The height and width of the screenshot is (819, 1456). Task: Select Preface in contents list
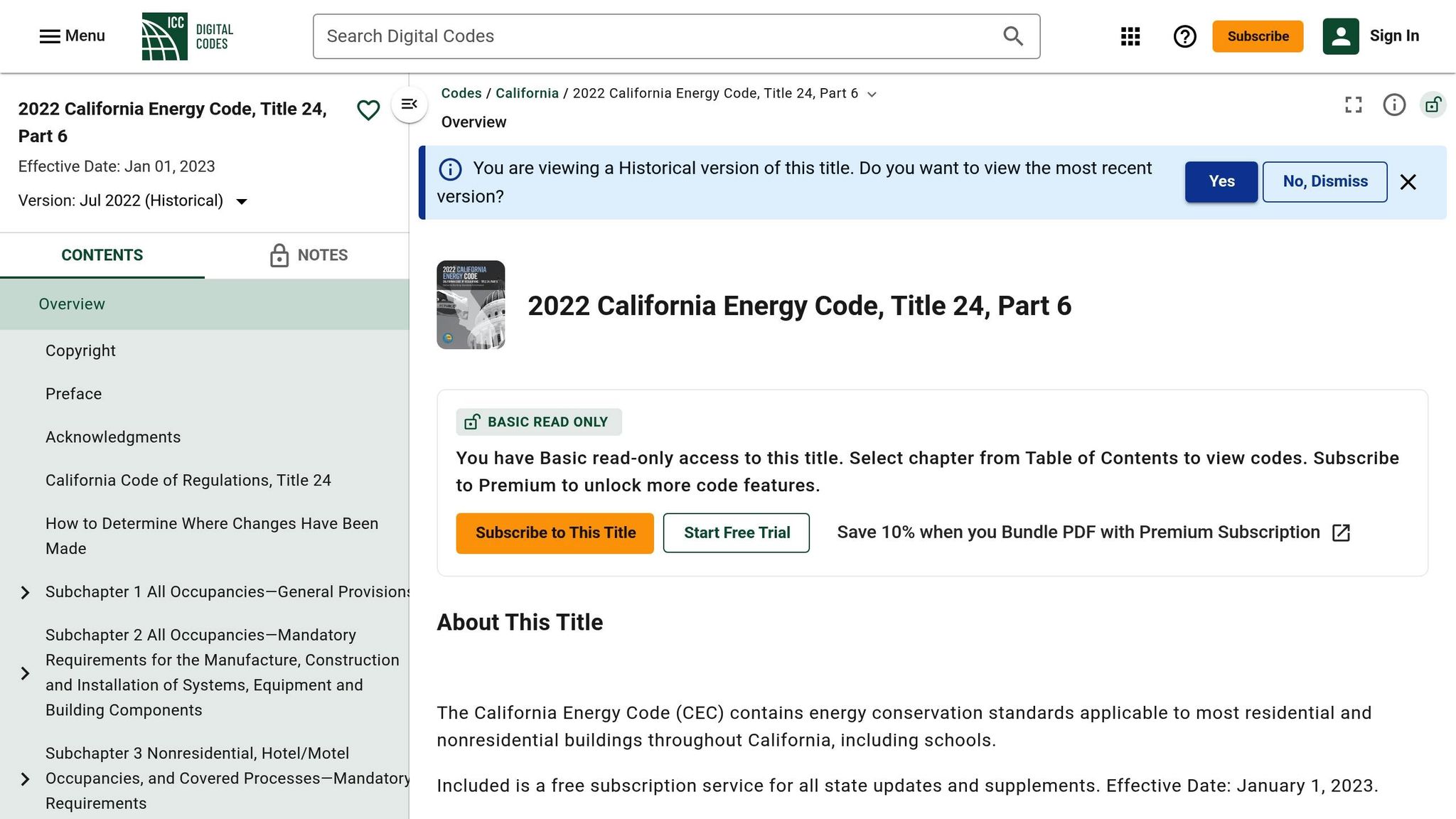[73, 394]
